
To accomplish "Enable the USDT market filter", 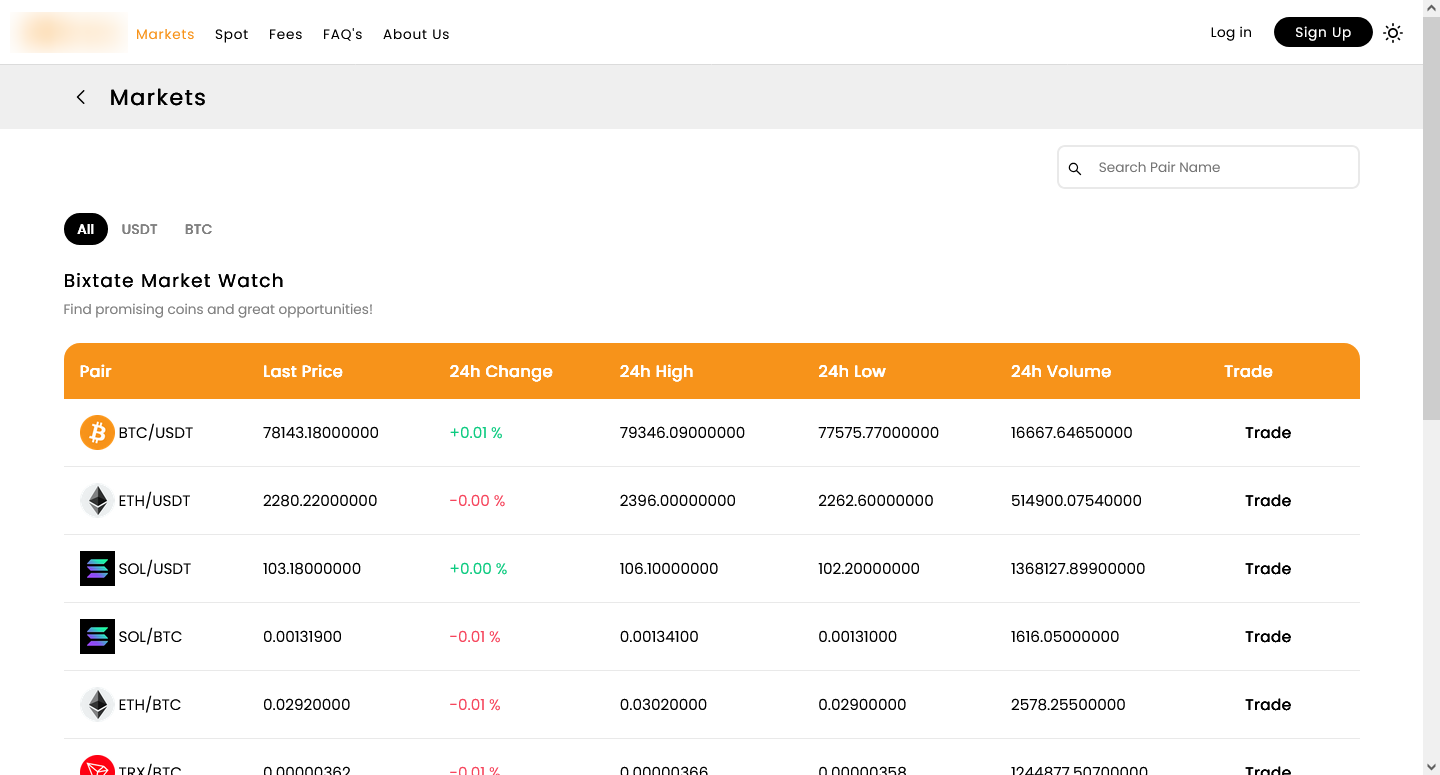I will 139,229.
